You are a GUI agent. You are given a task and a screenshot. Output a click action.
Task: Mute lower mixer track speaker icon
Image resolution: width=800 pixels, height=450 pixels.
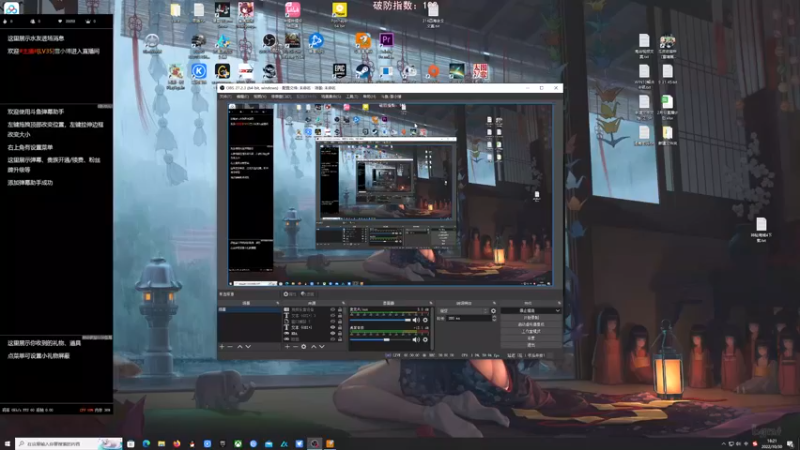[x=415, y=339]
